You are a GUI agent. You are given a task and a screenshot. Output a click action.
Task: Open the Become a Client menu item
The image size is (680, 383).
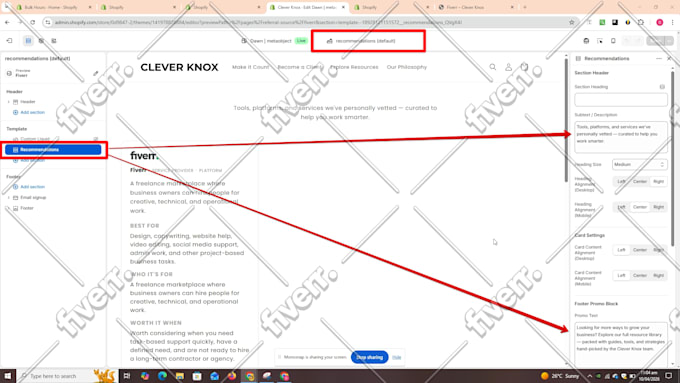coord(299,67)
